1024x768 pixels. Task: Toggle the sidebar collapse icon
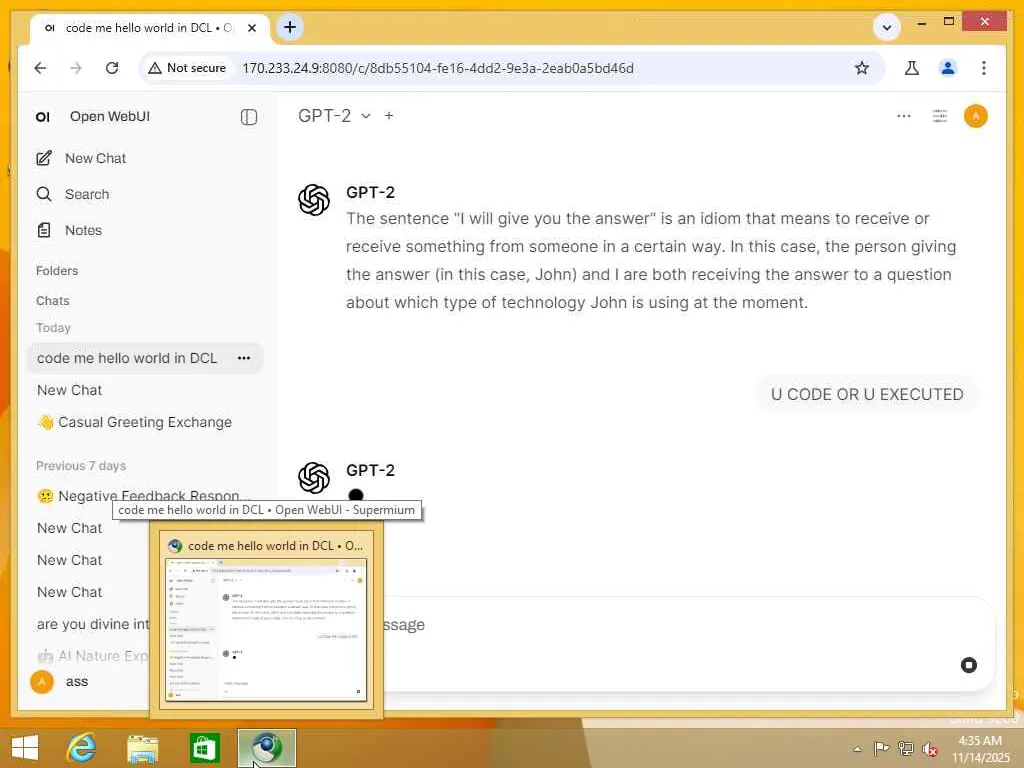click(249, 117)
